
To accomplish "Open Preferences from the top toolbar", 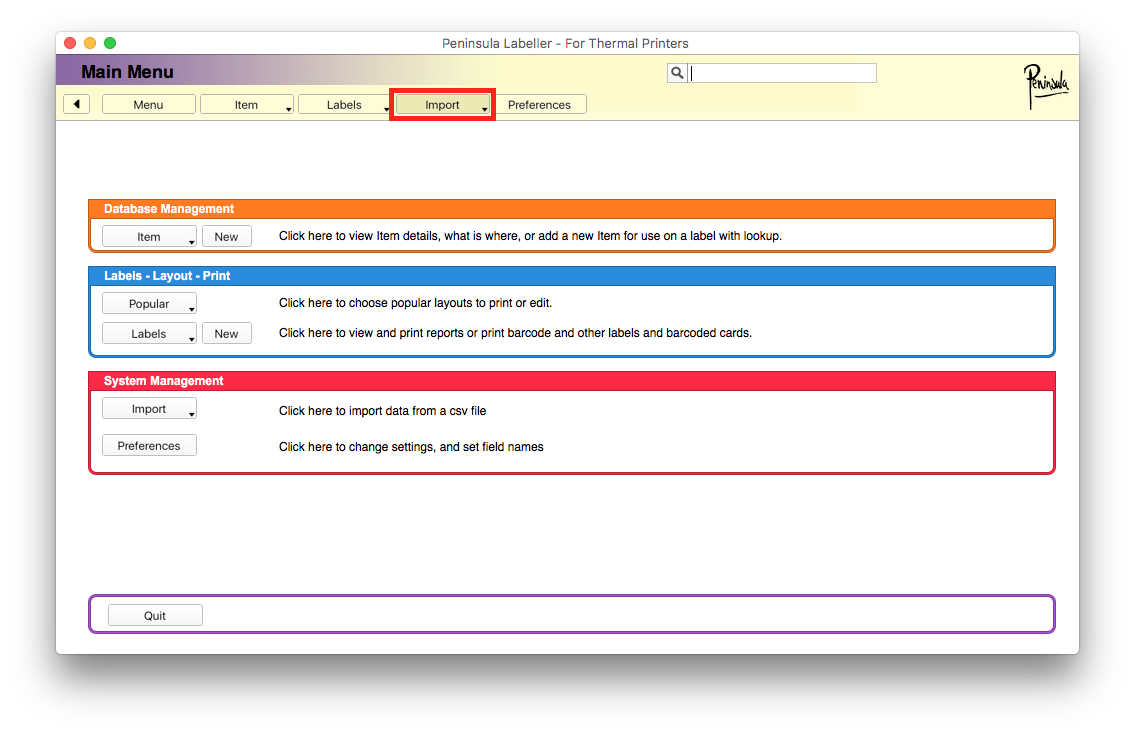I will (x=539, y=104).
